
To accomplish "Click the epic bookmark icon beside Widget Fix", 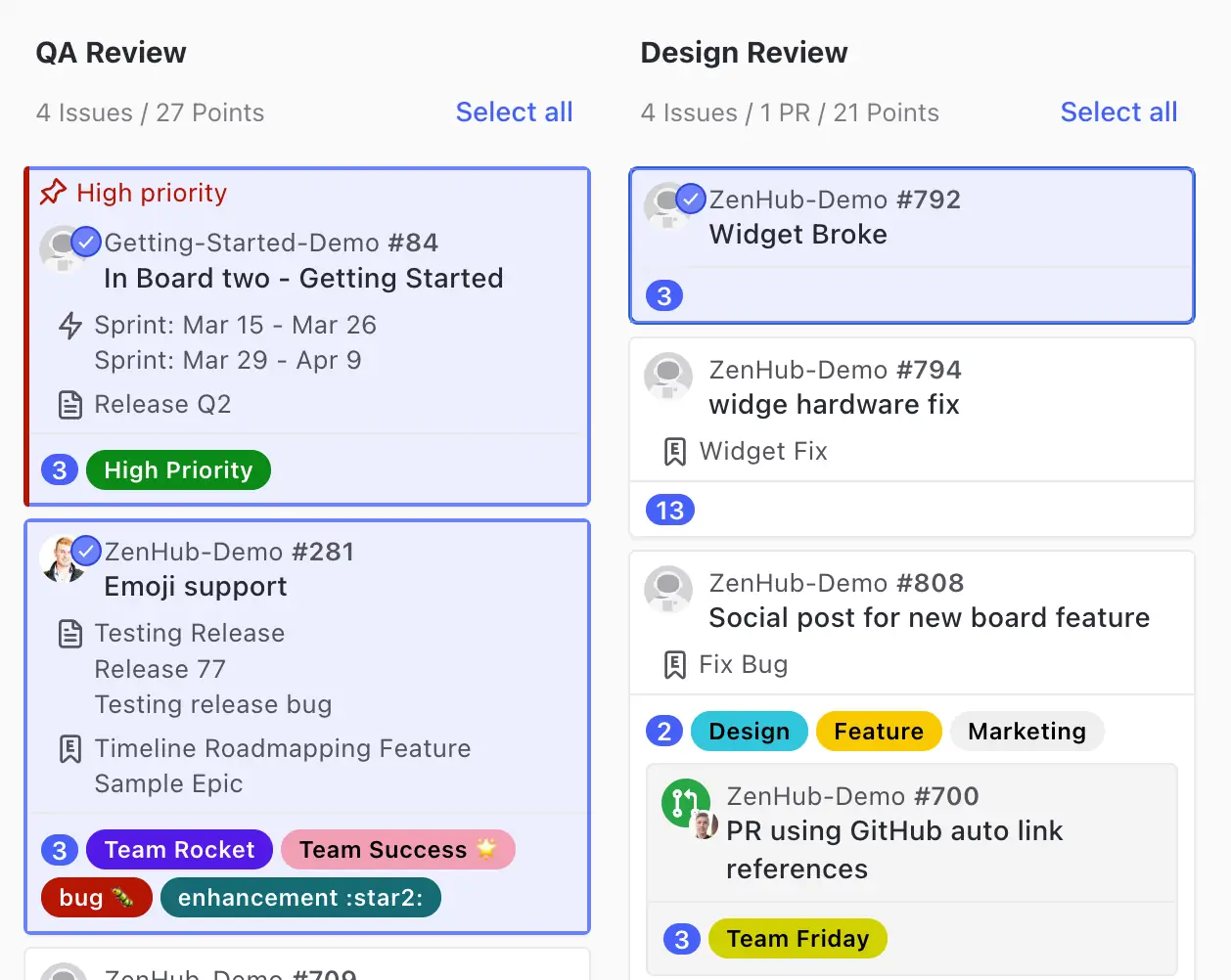I will (x=675, y=452).
